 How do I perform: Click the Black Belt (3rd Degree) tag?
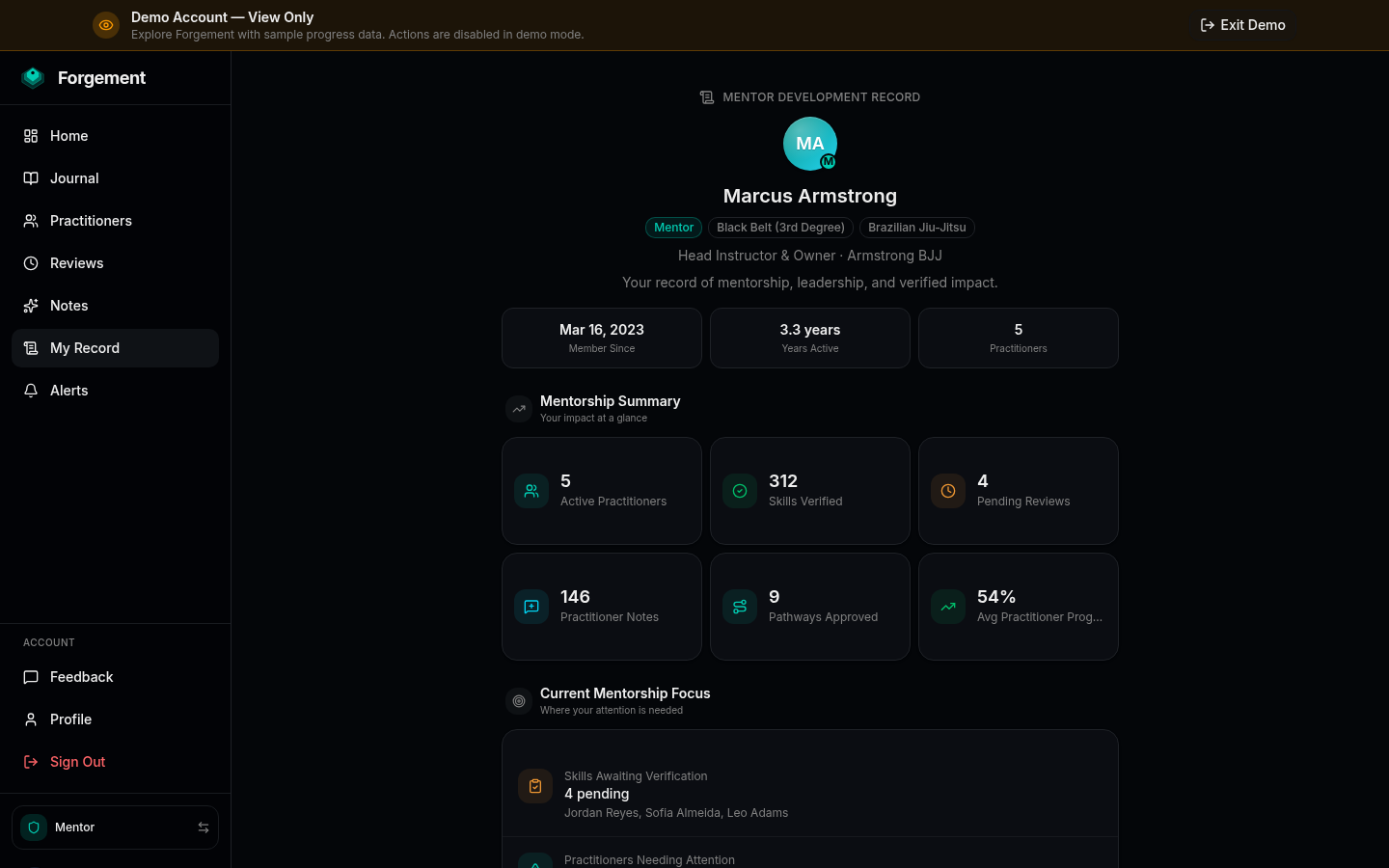pyautogui.click(x=780, y=228)
